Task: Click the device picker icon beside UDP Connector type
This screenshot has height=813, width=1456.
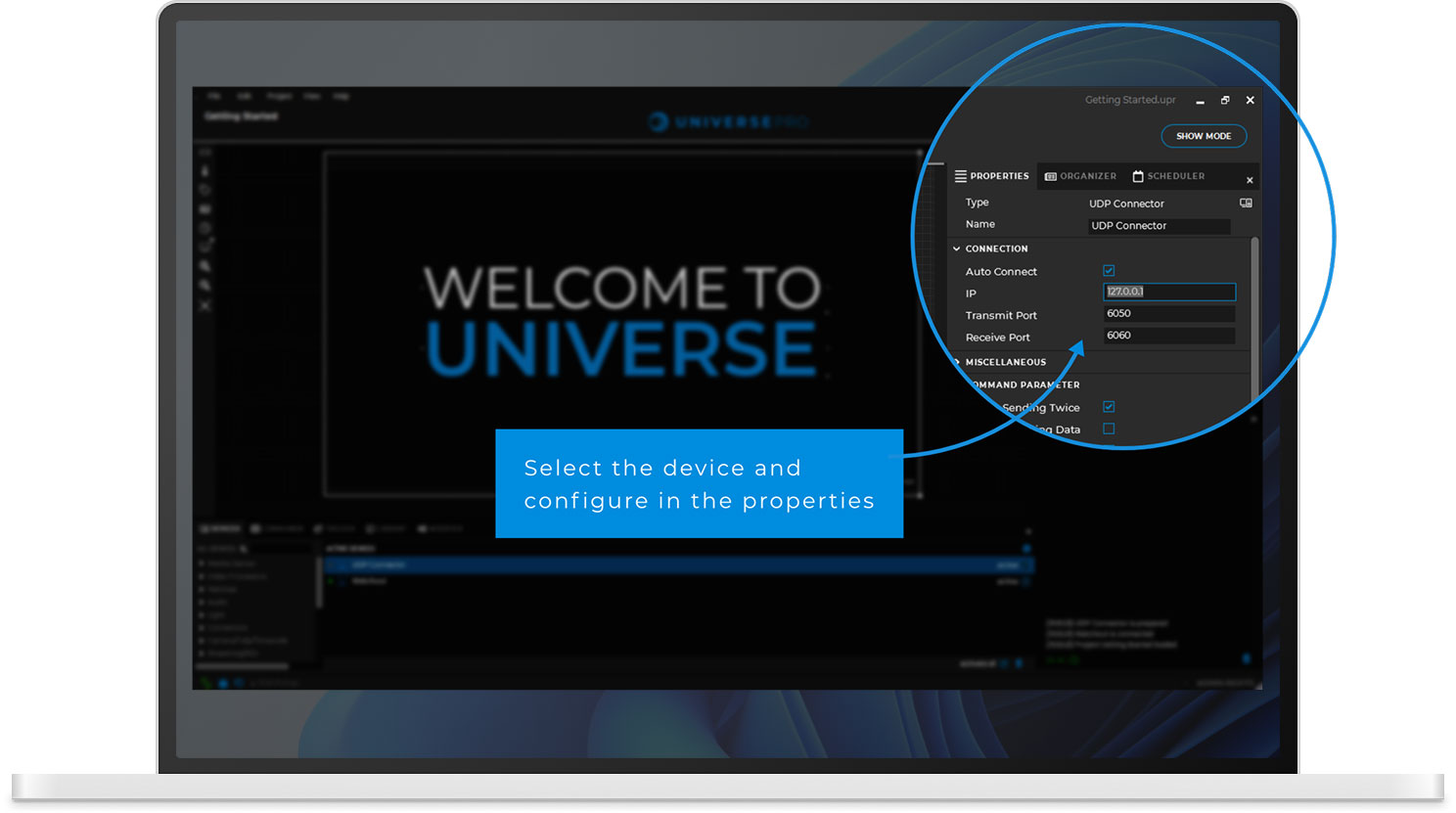Action: (1246, 203)
